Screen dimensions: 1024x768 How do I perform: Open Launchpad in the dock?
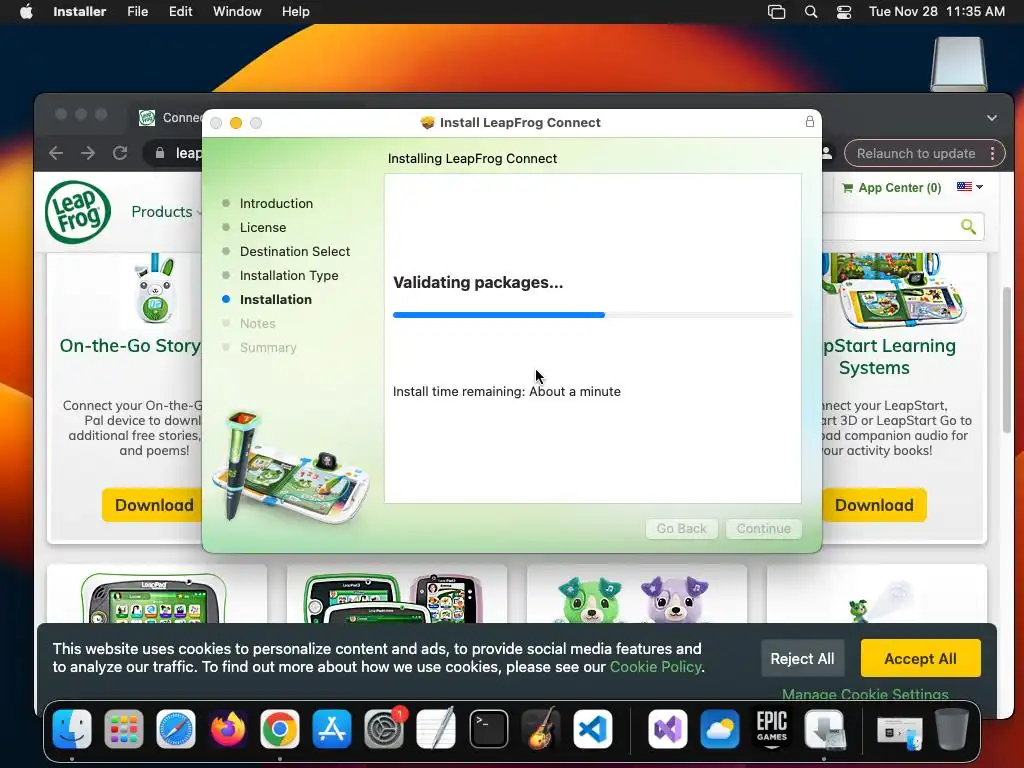coord(123,729)
